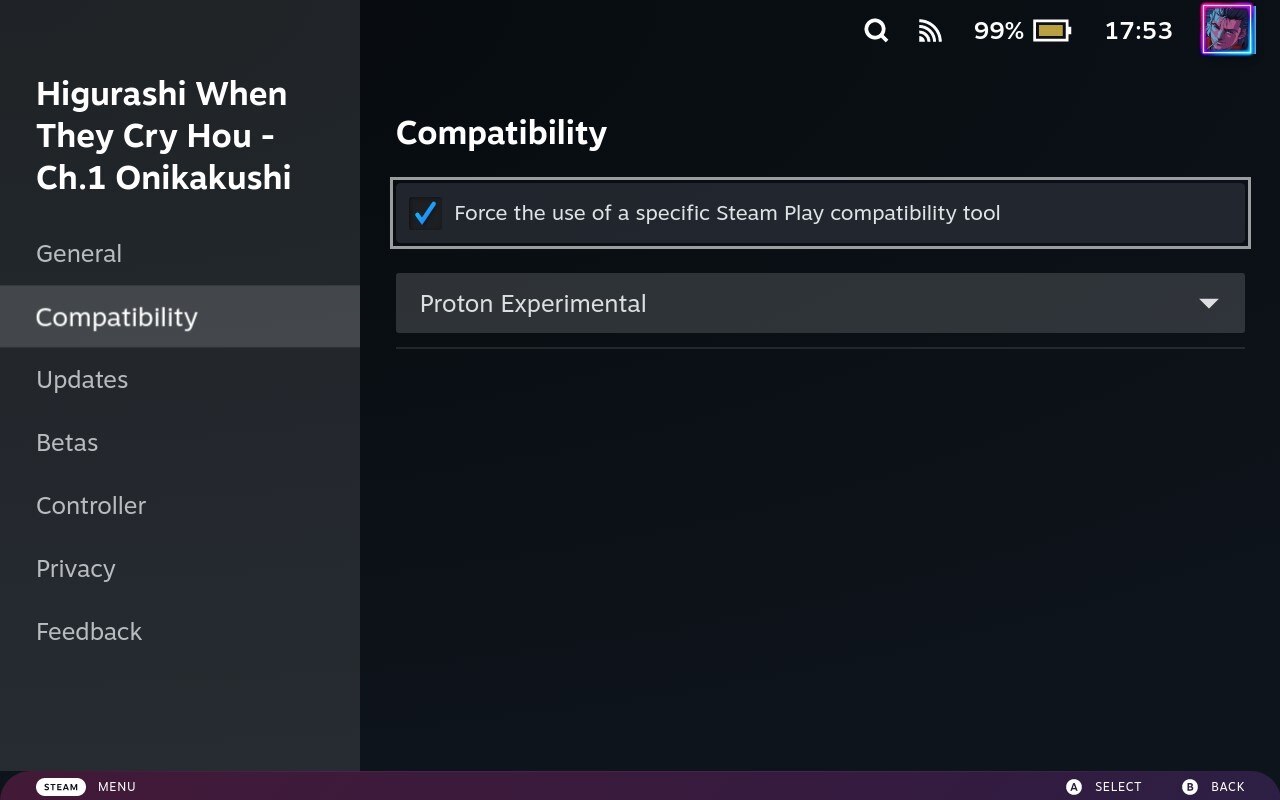Click the clock showing 17:53

coord(1138,31)
